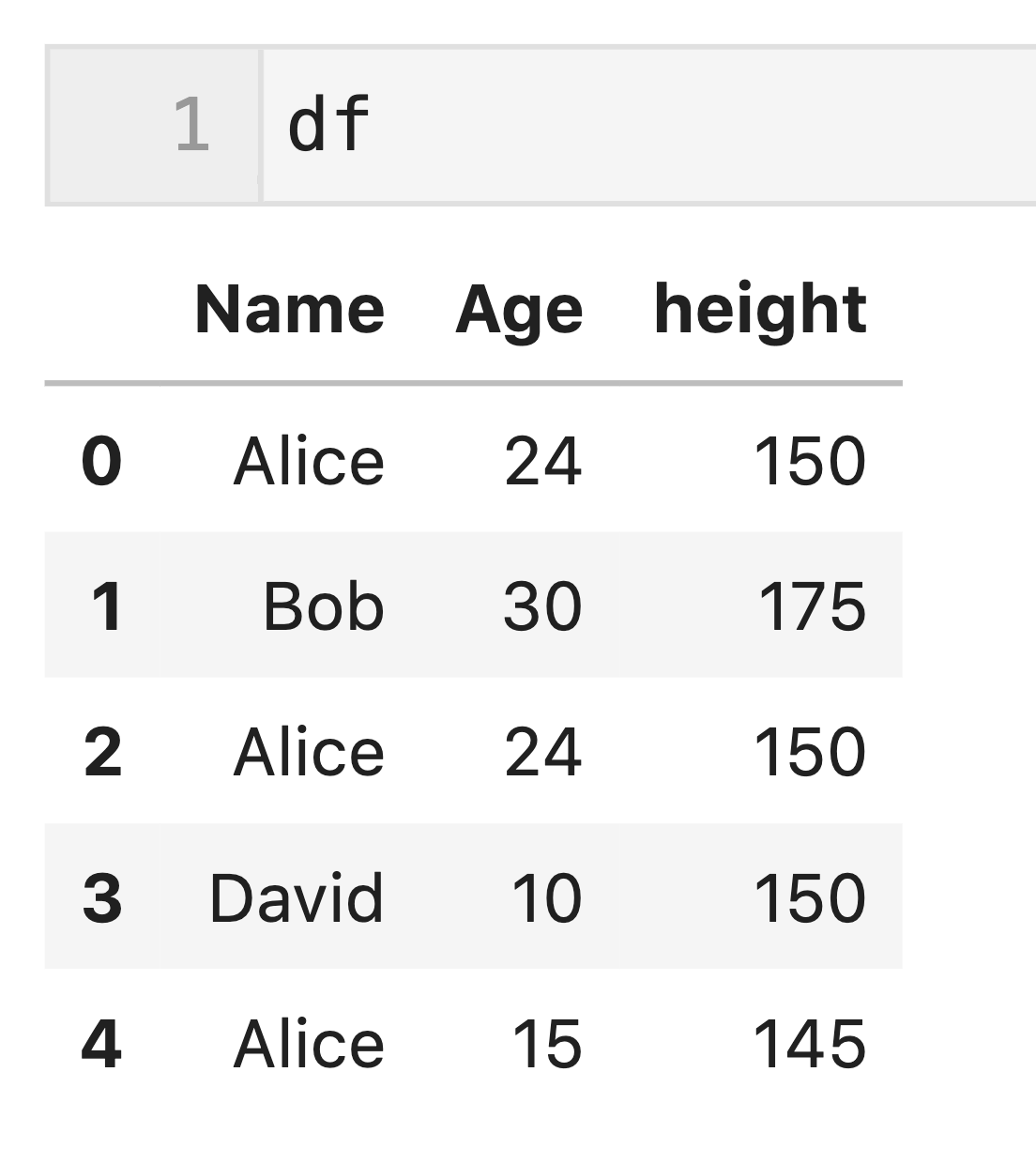1036x1164 pixels.
Task: Click the Age value 30
Action: [x=542, y=606]
